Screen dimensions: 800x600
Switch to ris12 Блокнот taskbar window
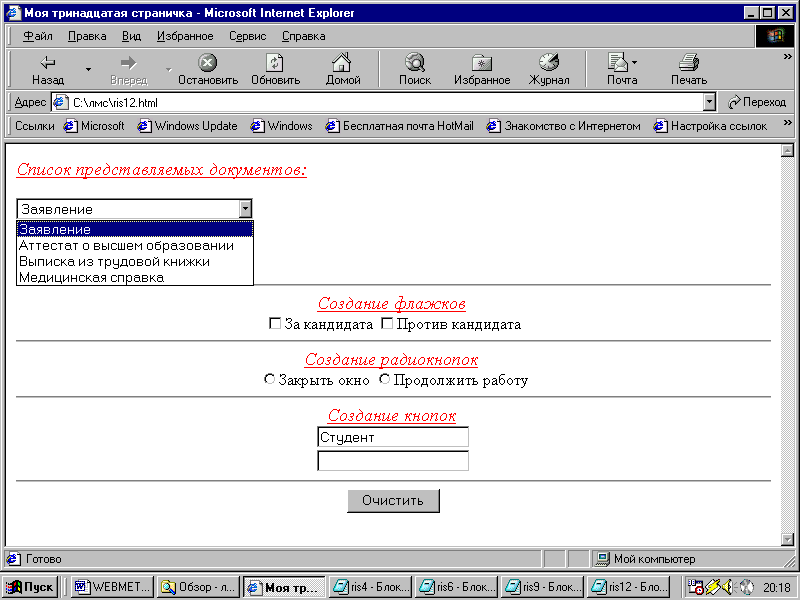pyautogui.click(x=628, y=587)
